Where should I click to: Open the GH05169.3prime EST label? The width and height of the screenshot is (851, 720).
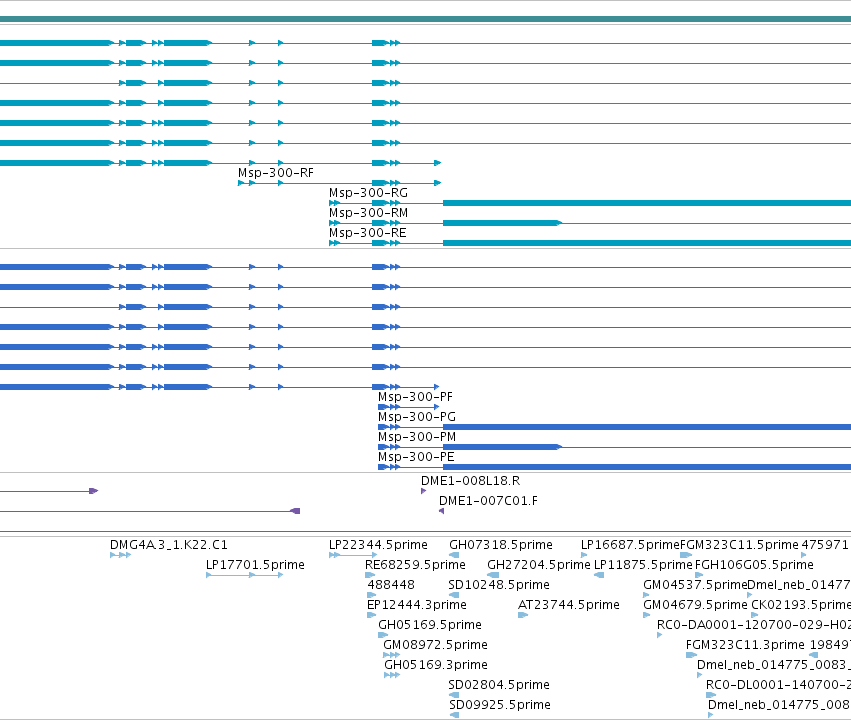click(436, 666)
